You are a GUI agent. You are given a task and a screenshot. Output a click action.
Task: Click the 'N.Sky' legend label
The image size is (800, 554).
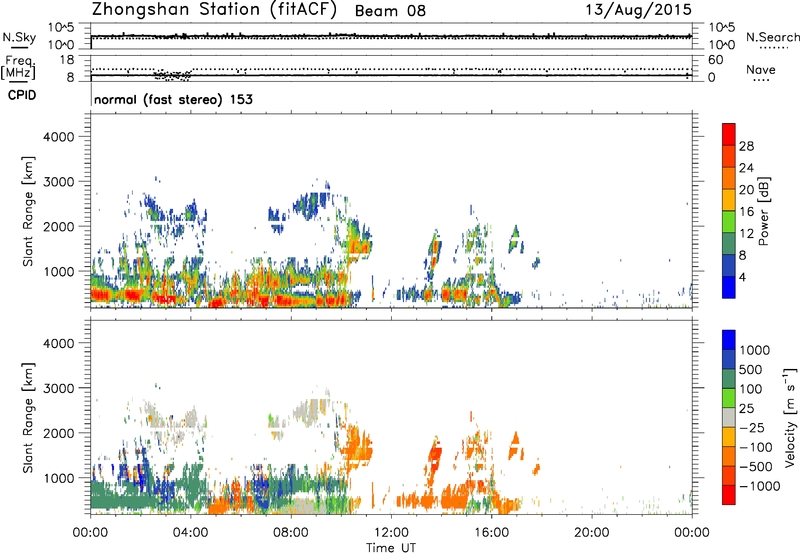pos(19,37)
